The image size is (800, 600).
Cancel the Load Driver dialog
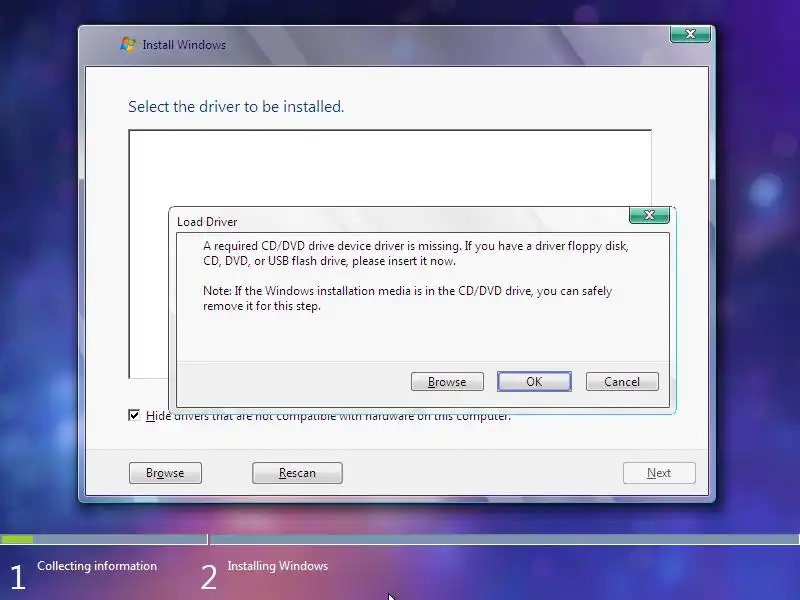click(x=622, y=382)
